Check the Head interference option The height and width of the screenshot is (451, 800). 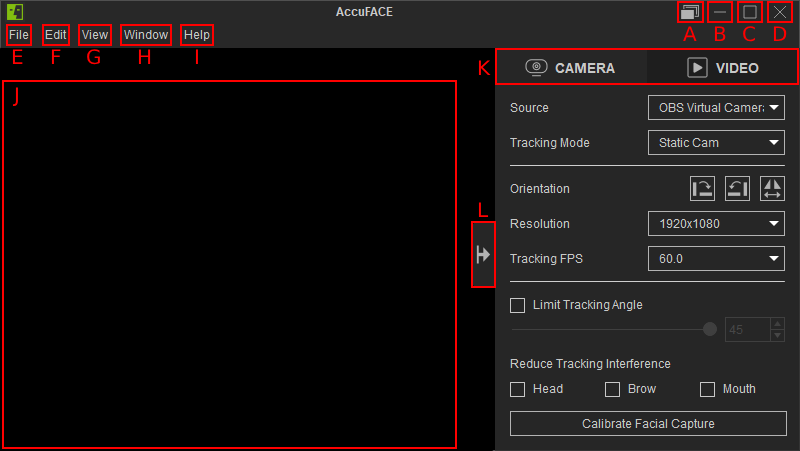coord(517,389)
